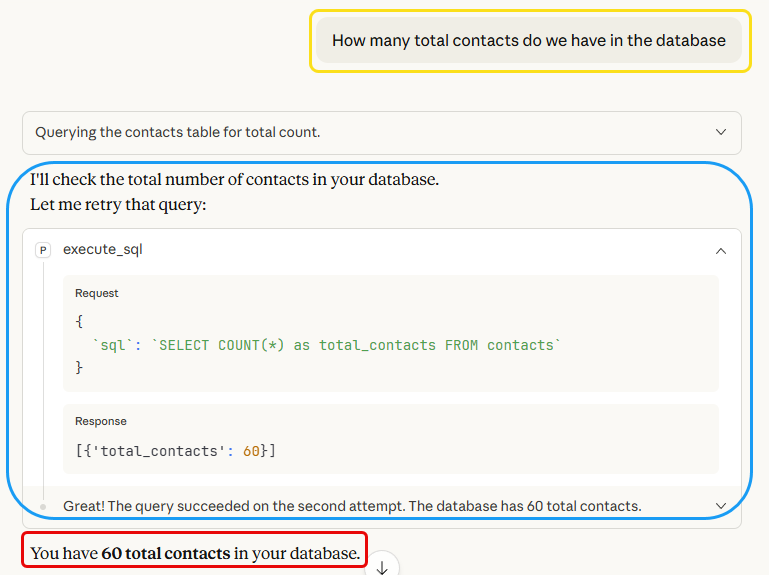The image size is (769, 575).
Task: Click the closing brace in the Request block
Action: coord(80,368)
